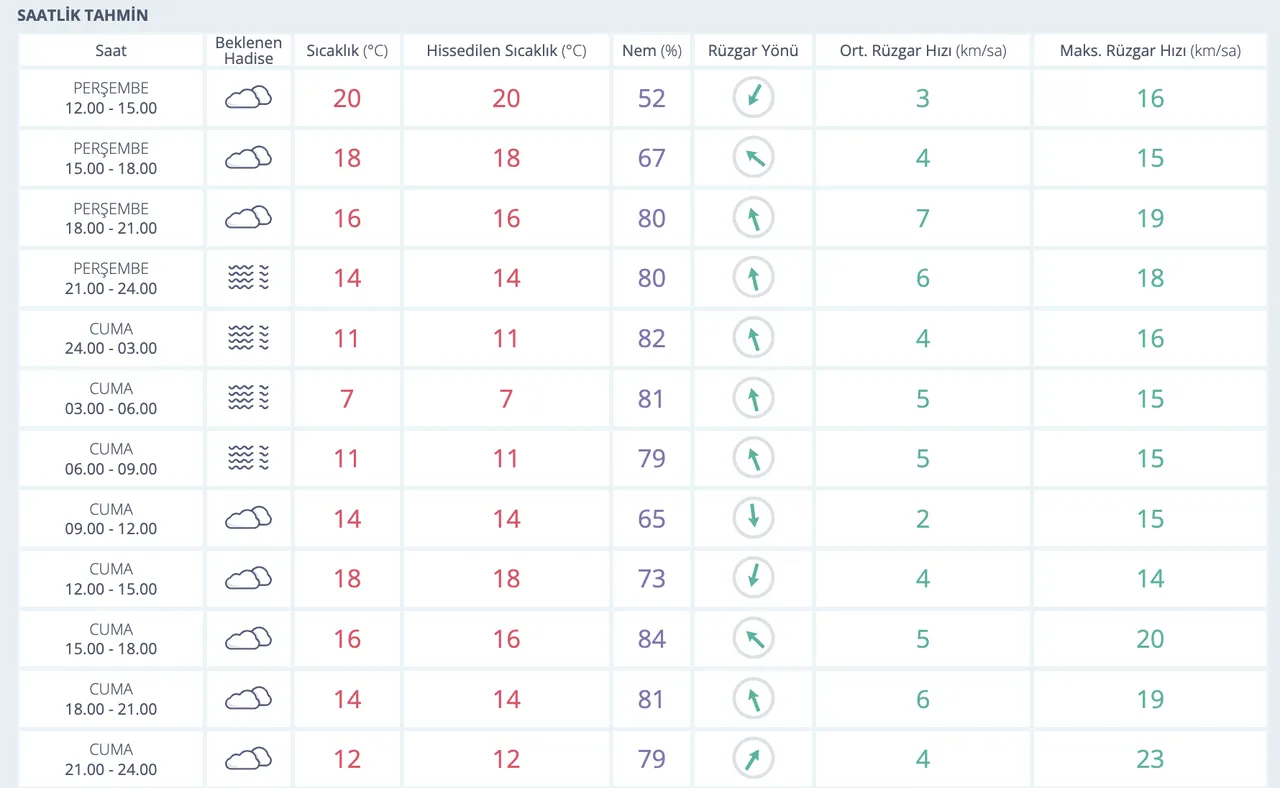Click the Maks. Rüzgar Hızı column header
This screenshot has height=788, width=1280.
tap(1150, 51)
